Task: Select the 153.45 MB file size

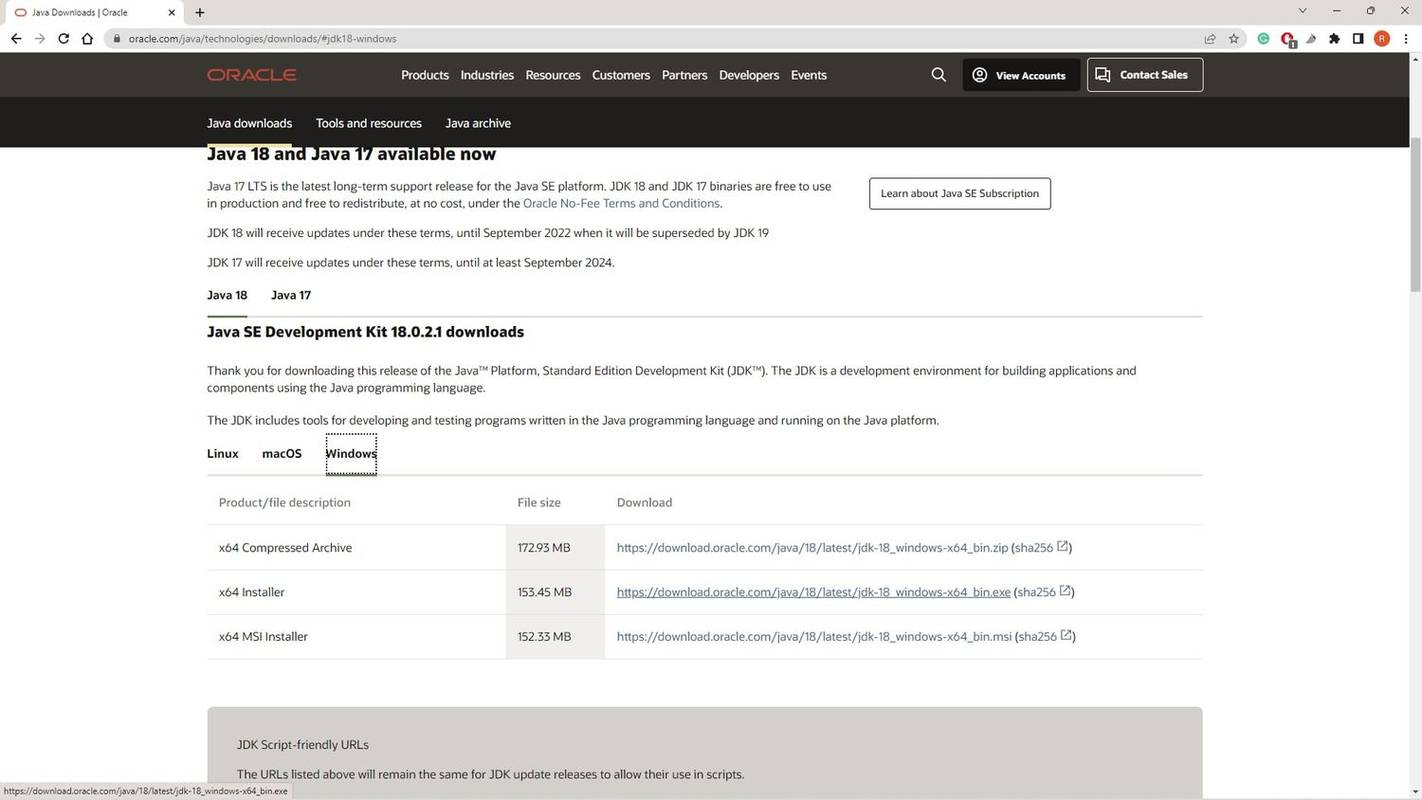Action: pyautogui.click(x=545, y=592)
